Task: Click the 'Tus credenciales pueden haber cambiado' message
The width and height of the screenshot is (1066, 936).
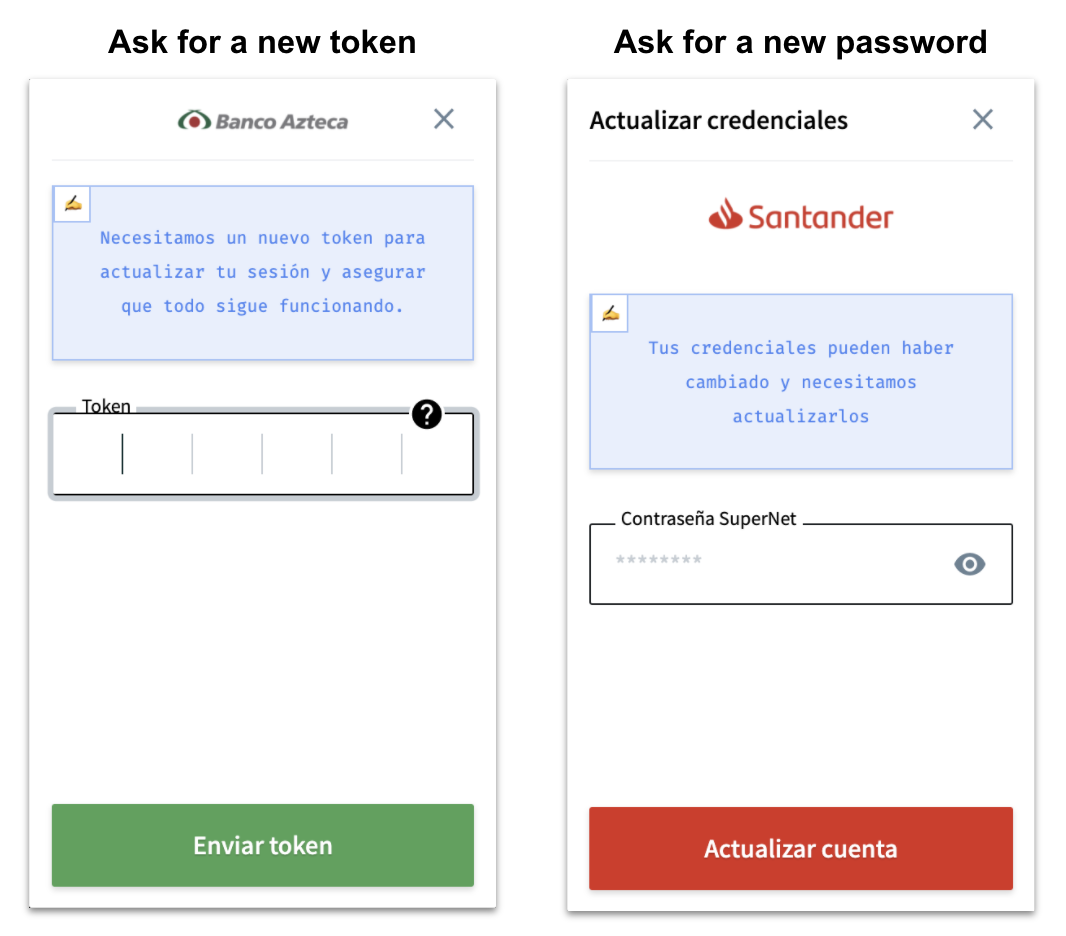Action: point(801,381)
